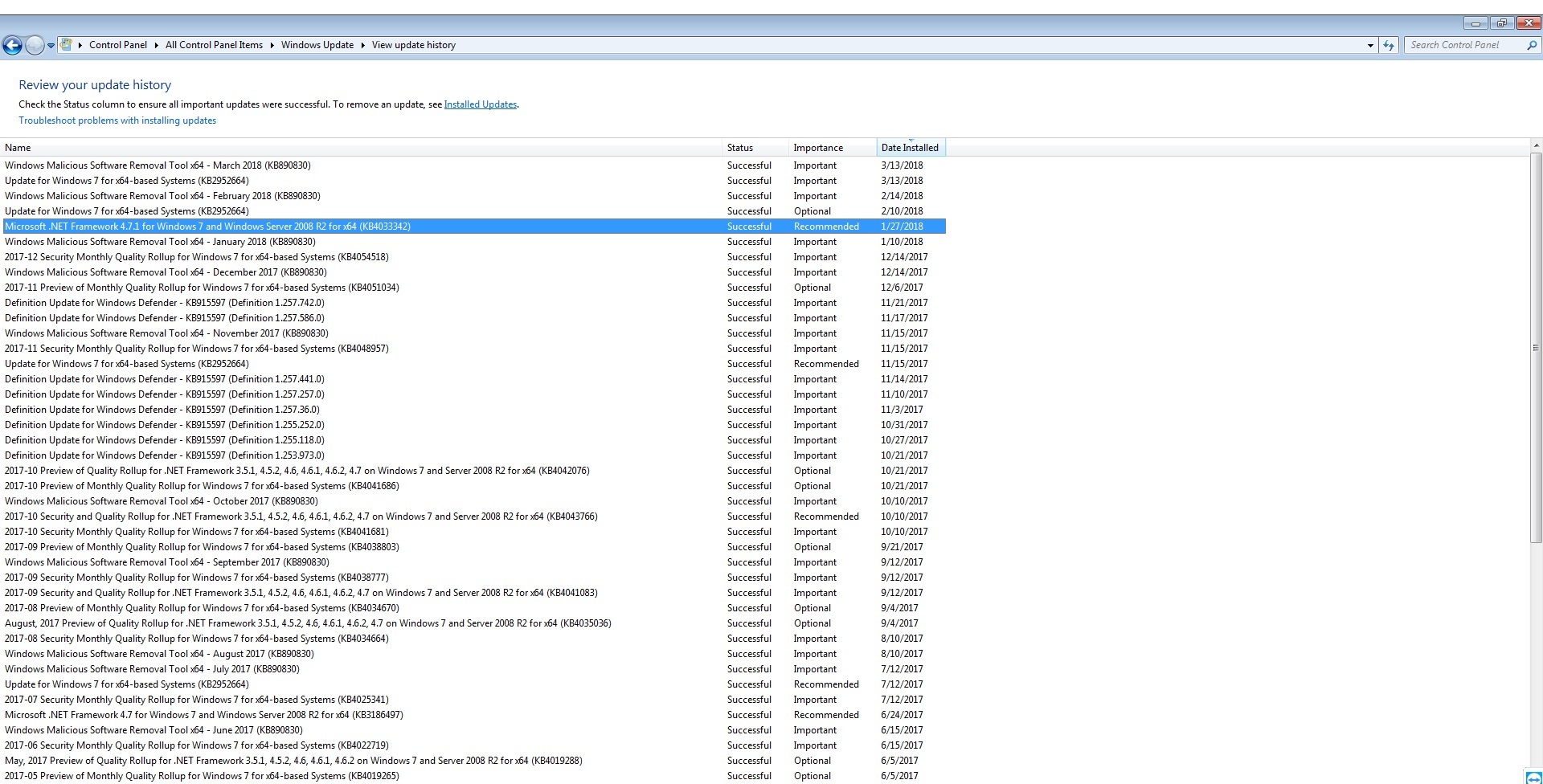Screen dimensions: 1543x784
Task: Click the Control Panel breadcrumb
Action: tap(118, 45)
